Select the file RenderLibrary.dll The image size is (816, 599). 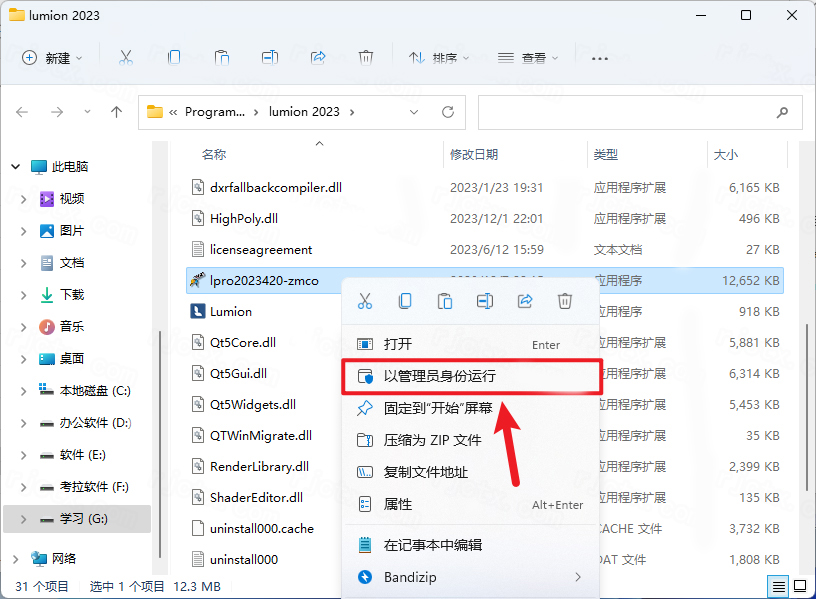pyautogui.click(x=259, y=466)
